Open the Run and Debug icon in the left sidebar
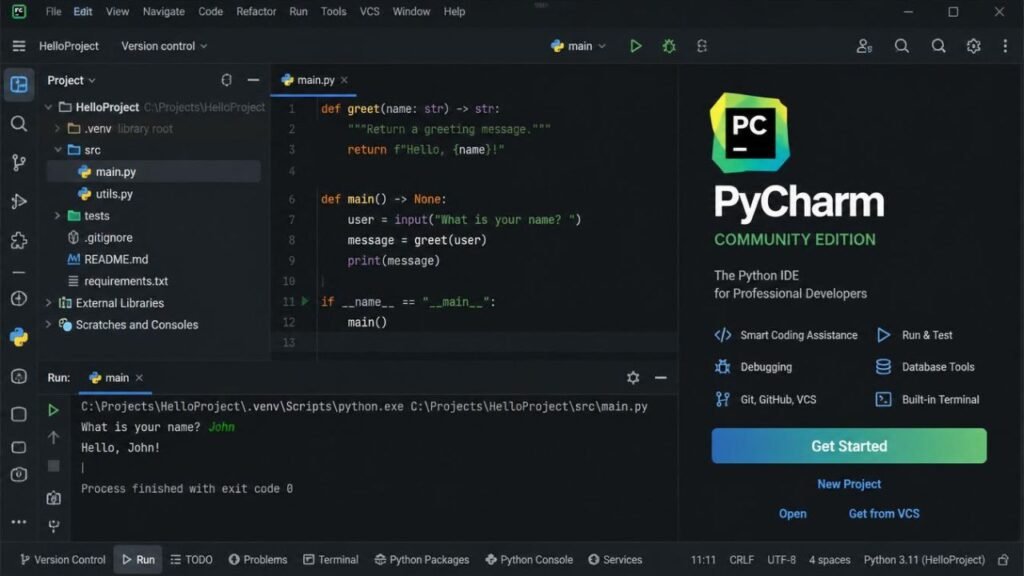This screenshot has width=1024, height=576. point(19,201)
